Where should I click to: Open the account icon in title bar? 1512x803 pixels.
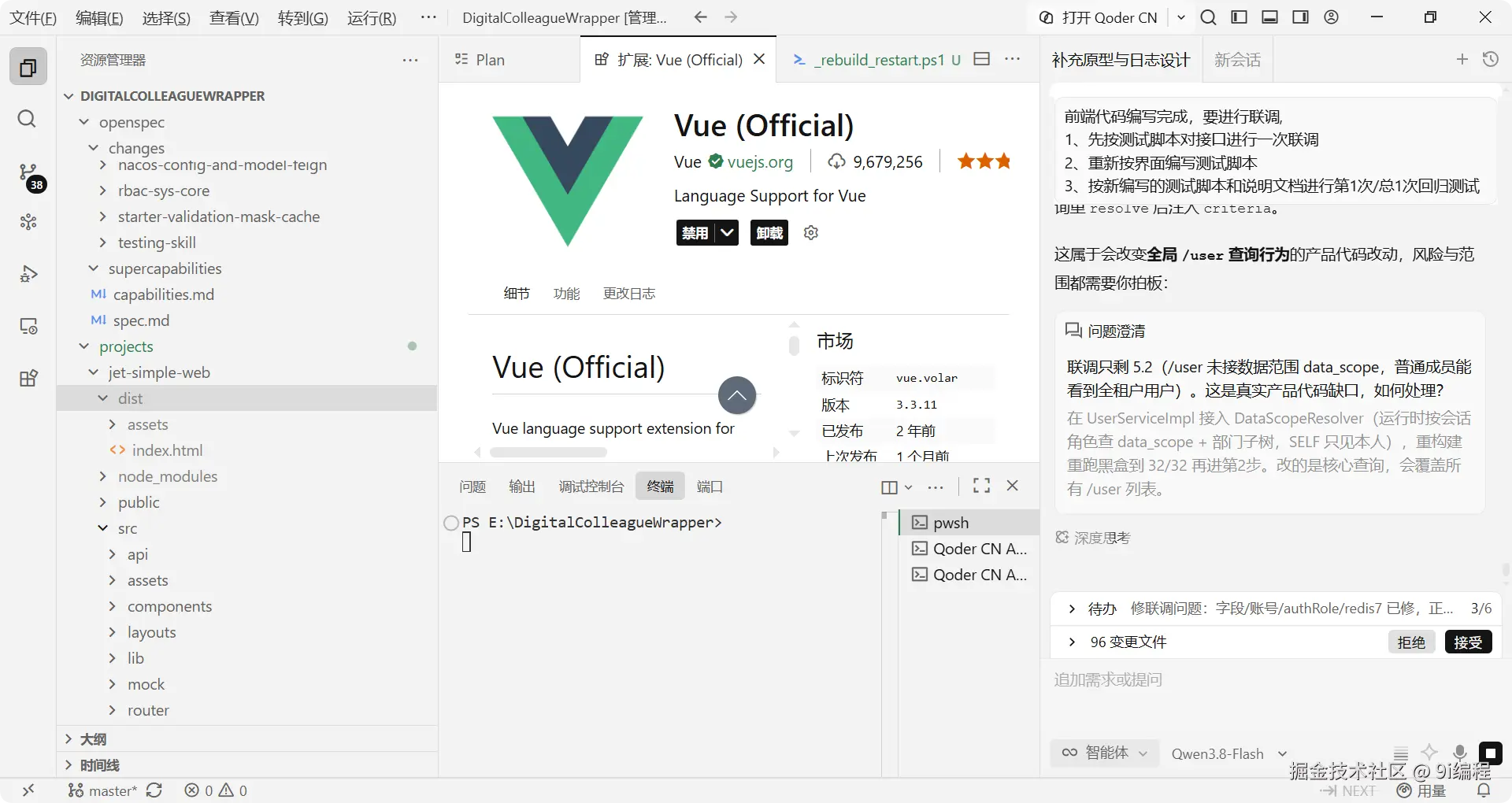click(x=1332, y=17)
